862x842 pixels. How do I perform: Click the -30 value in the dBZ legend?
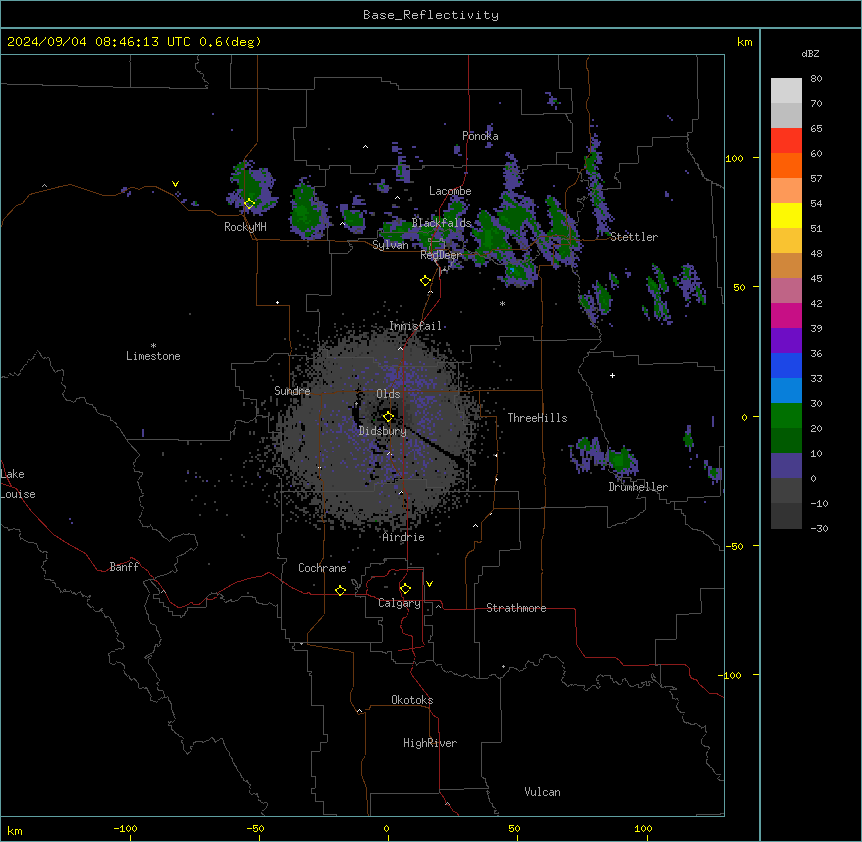coord(819,528)
